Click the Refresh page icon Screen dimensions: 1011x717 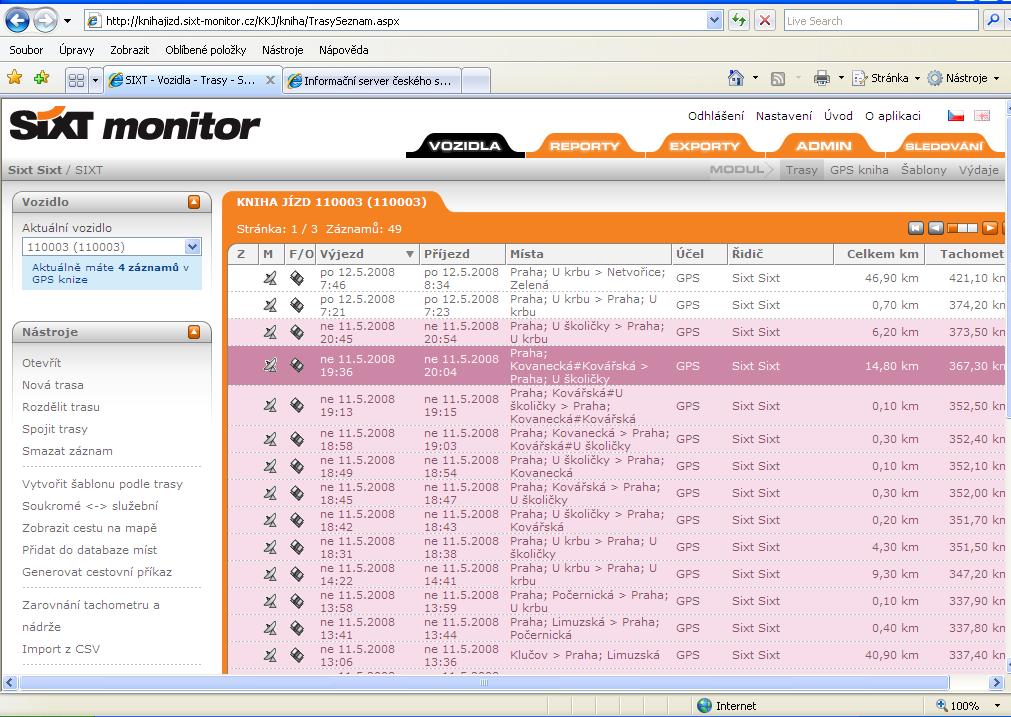(x=739, y=21)
